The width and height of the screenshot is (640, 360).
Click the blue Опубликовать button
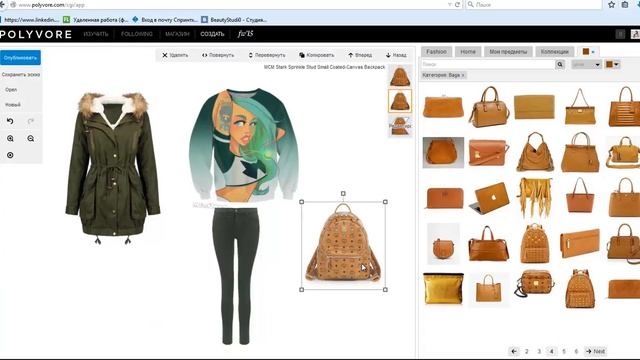[20, 58]
